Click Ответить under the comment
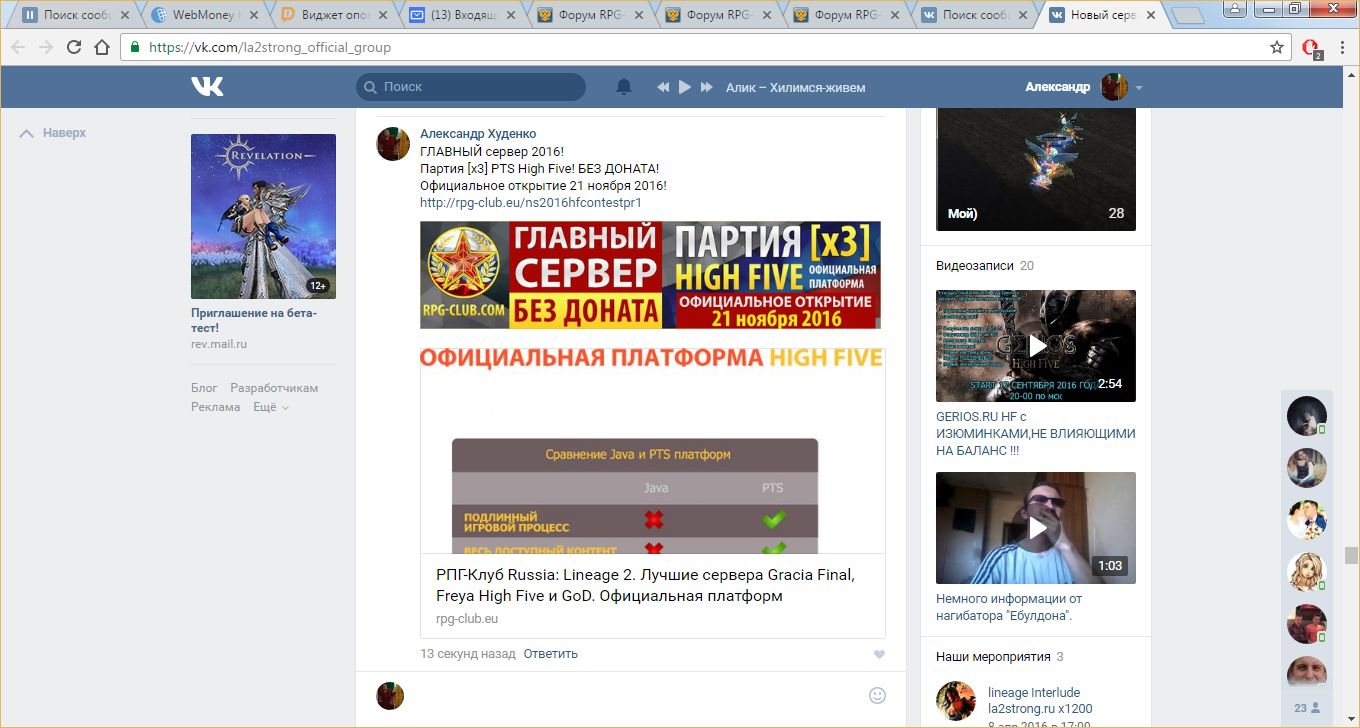1360x728 pixels. [x=550, y=654]
